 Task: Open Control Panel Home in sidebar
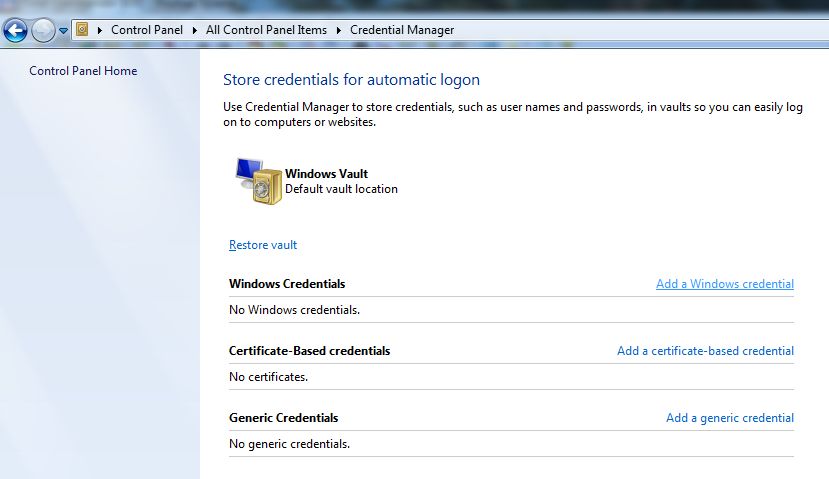[x=83, y=71]
